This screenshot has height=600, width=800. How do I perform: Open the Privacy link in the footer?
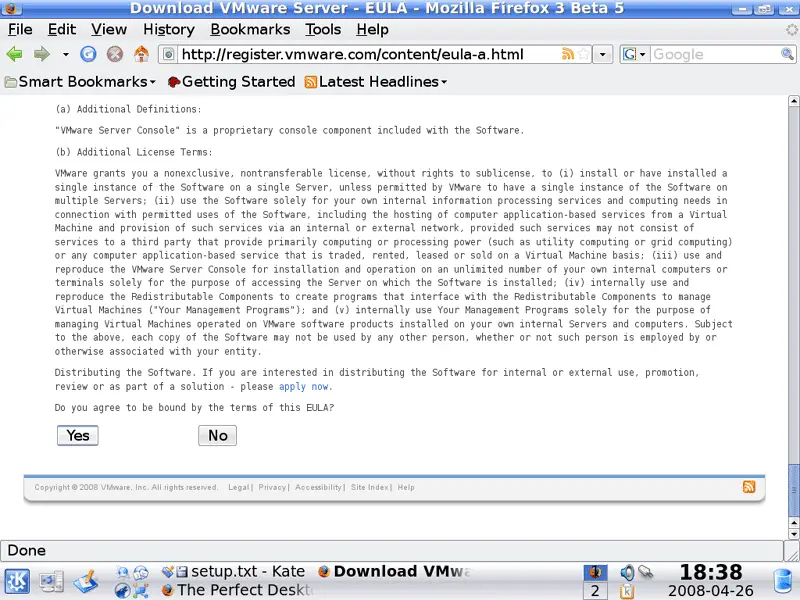272,487
